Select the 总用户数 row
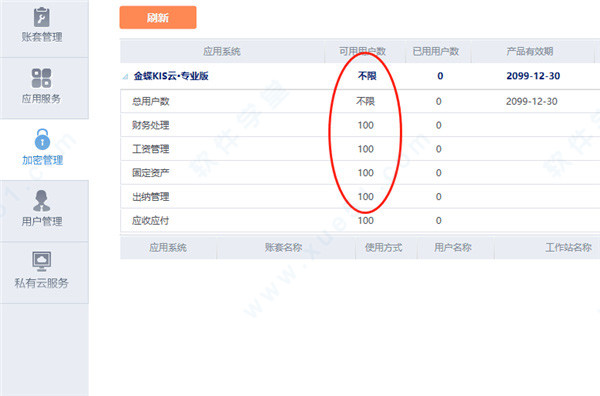This screenshot has width=600, height=396. pyautogui.click(x=360, y=101)
